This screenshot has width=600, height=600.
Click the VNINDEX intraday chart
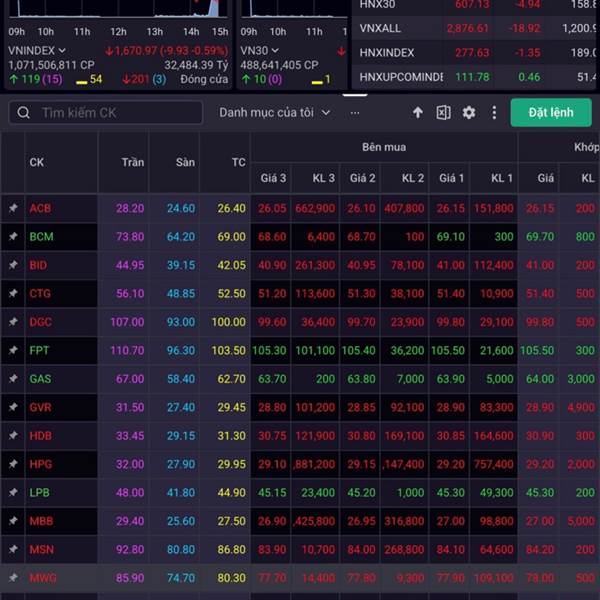(118, 8)
